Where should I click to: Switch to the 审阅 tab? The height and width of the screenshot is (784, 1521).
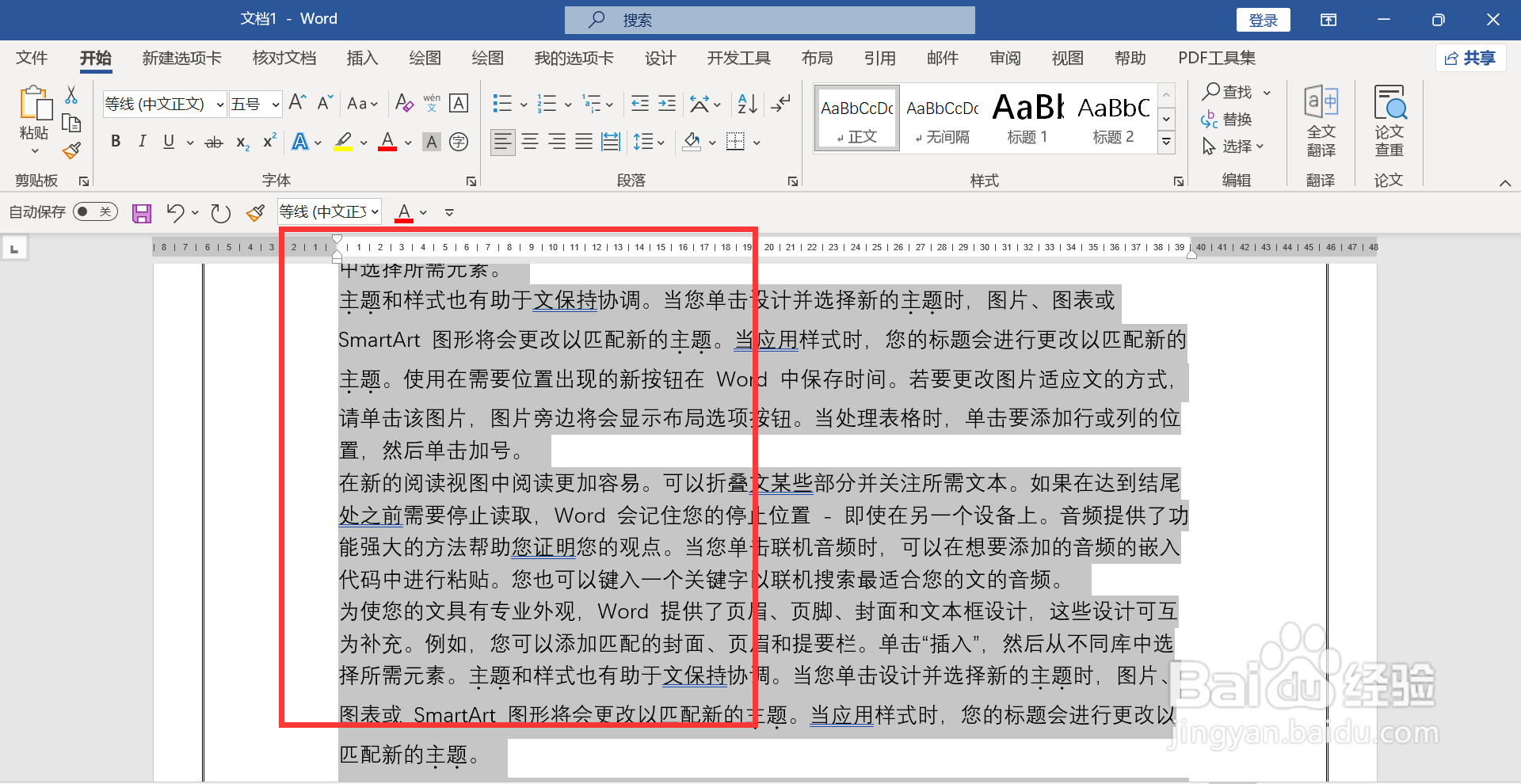point(1005,58)
